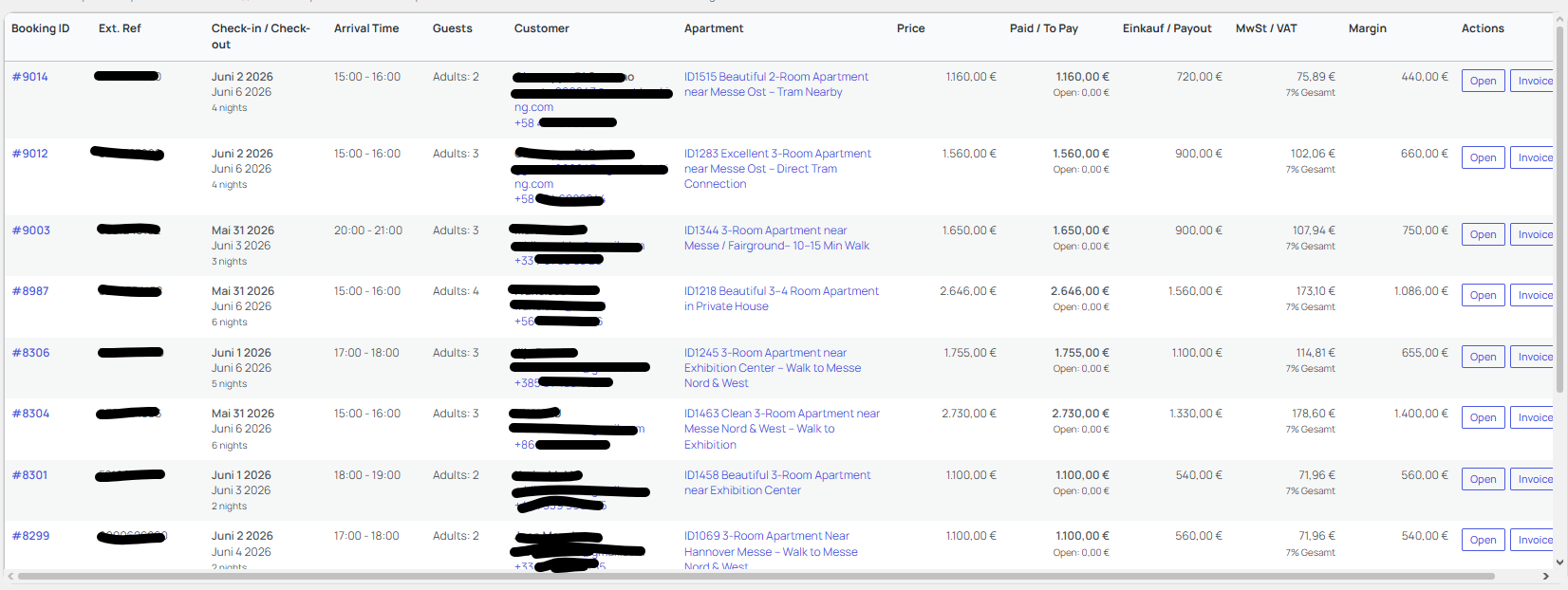Click Invoice button for booking #8304

click(1533, 417)
